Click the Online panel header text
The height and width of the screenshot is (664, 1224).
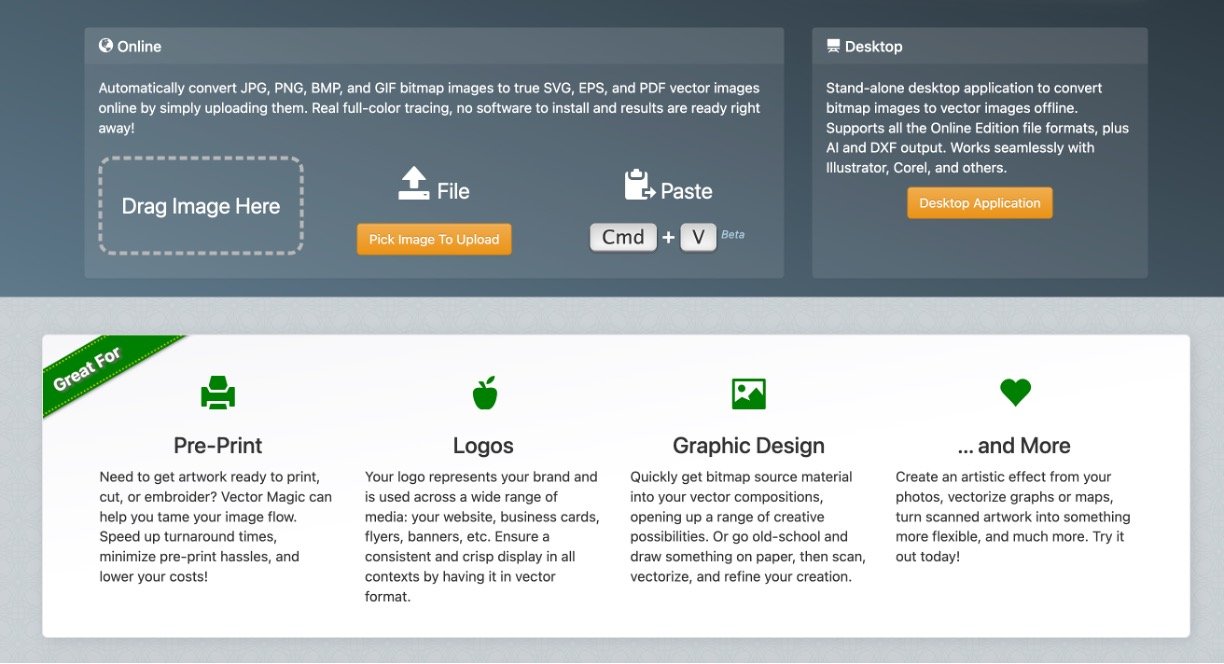tap(139, 47)
